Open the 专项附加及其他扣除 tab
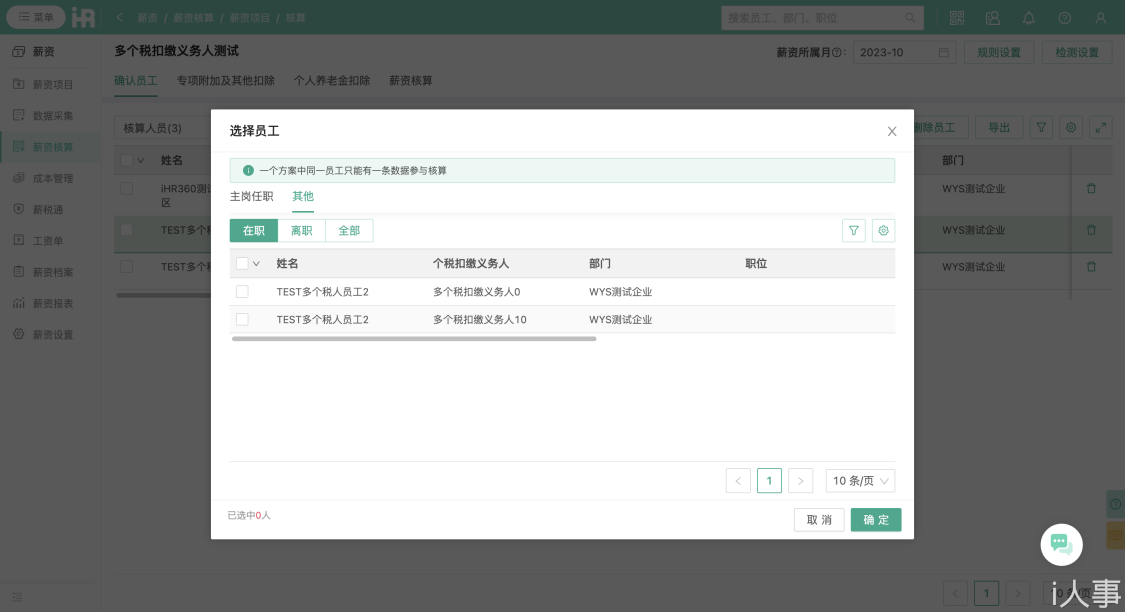 [x=225, y=80]
